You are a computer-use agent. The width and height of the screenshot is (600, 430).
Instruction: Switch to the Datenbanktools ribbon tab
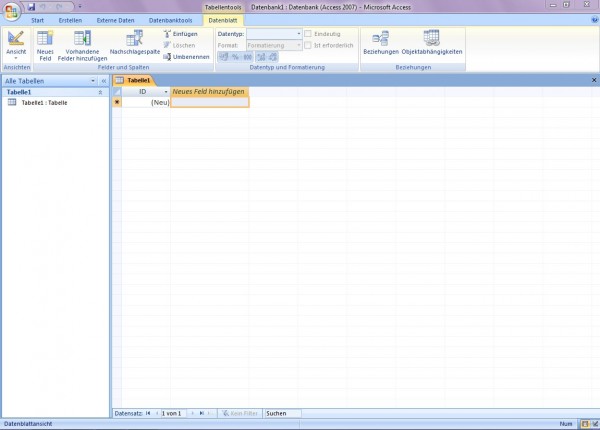(x=171, y=20)
